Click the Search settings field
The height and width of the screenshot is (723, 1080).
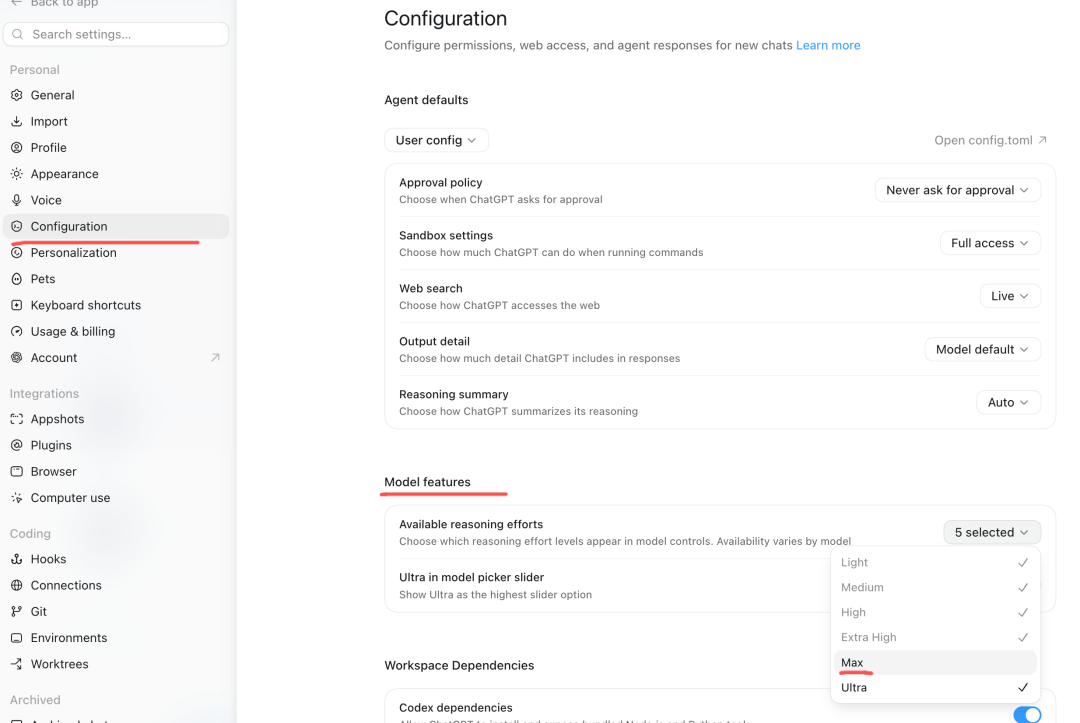(116, 34)
